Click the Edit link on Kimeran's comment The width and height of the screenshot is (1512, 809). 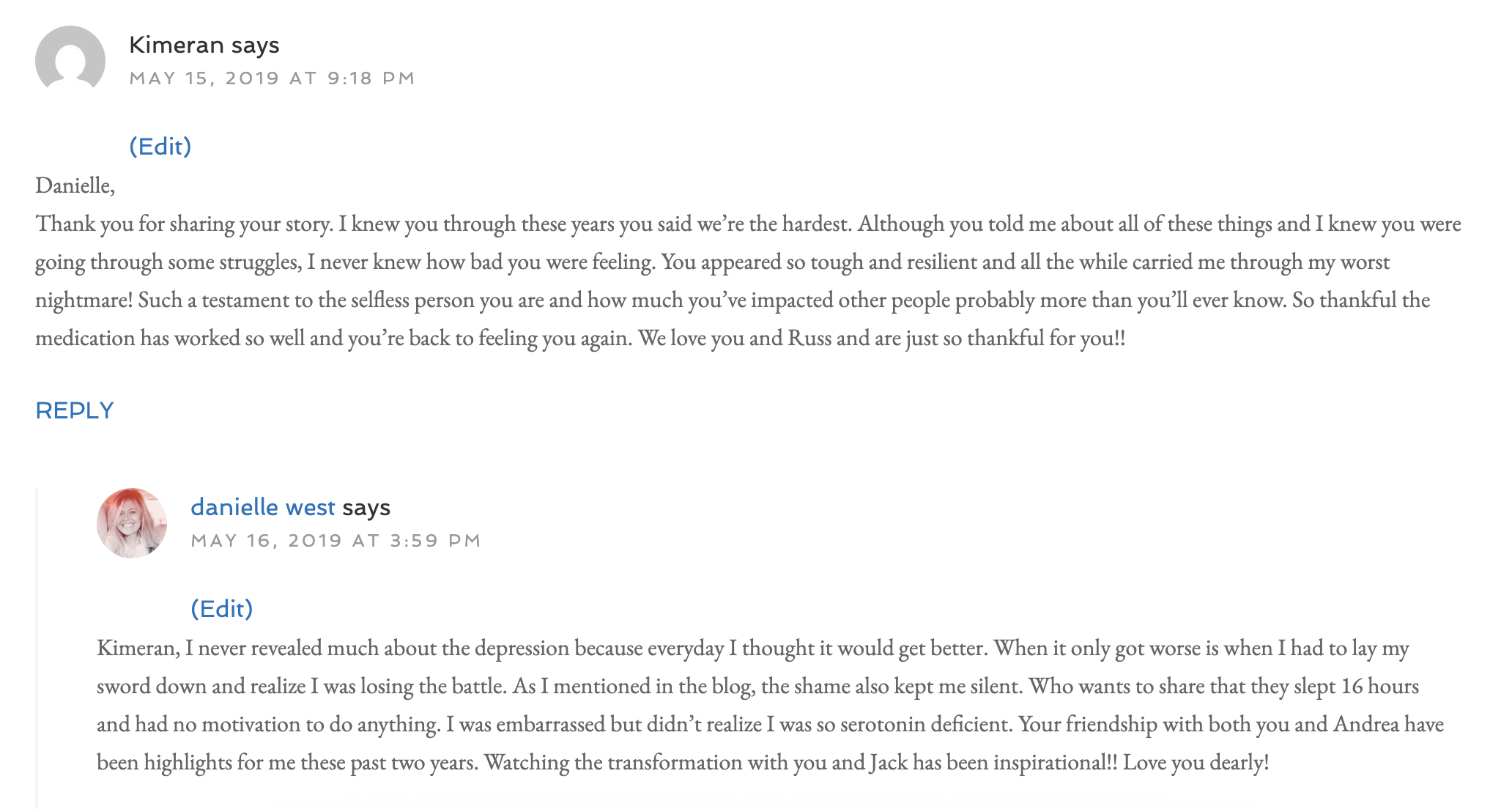(x=160, y=147)
